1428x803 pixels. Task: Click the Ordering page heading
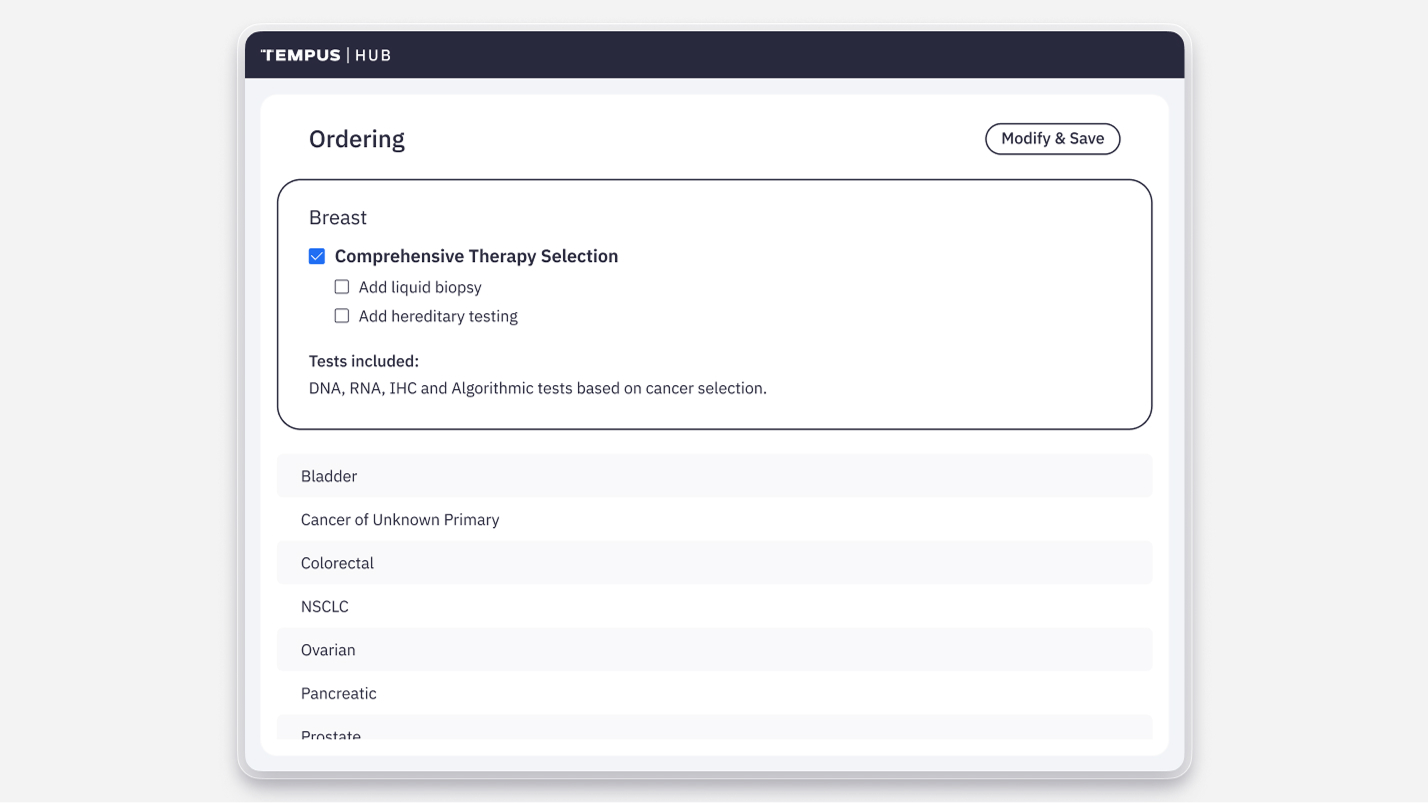point(357,139)
